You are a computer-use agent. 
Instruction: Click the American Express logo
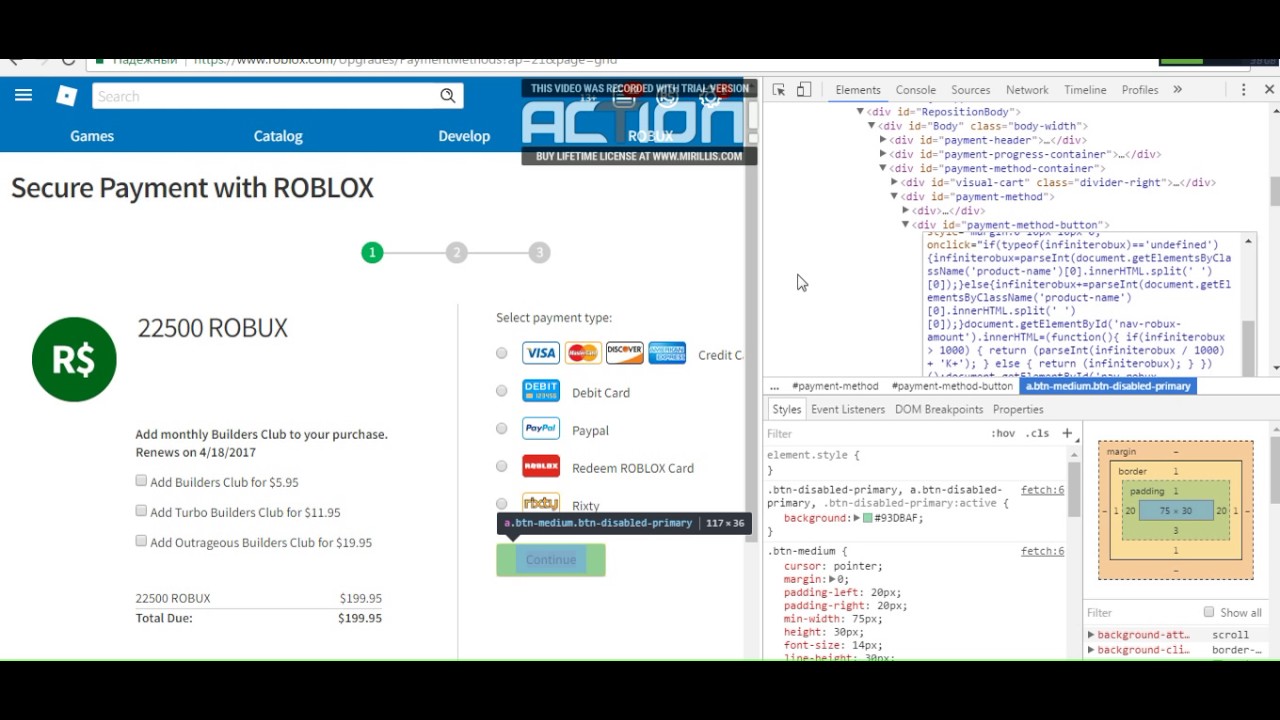(x=667, y=353)
